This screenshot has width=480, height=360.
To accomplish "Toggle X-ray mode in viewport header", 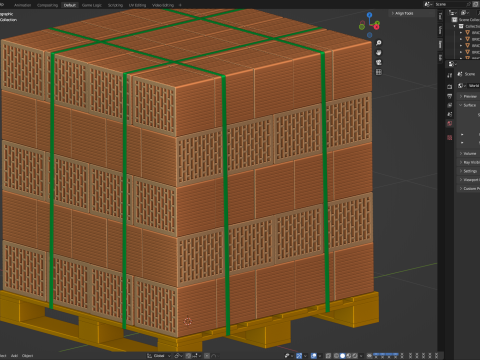I will [x=328, y=355].
